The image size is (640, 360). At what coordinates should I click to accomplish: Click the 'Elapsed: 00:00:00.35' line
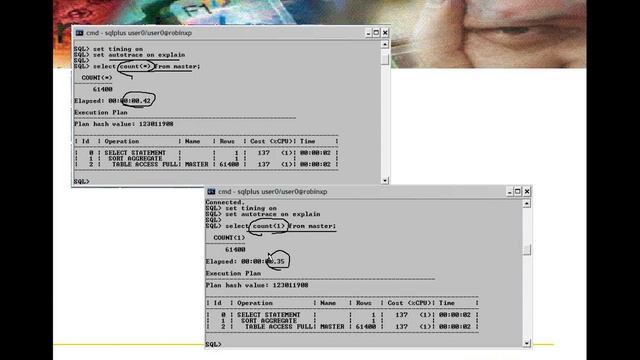[x=245, y=261]
